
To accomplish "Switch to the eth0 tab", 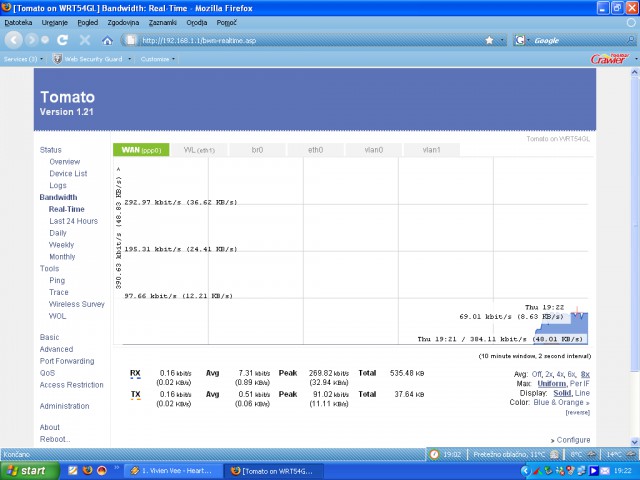I will 315,150.
